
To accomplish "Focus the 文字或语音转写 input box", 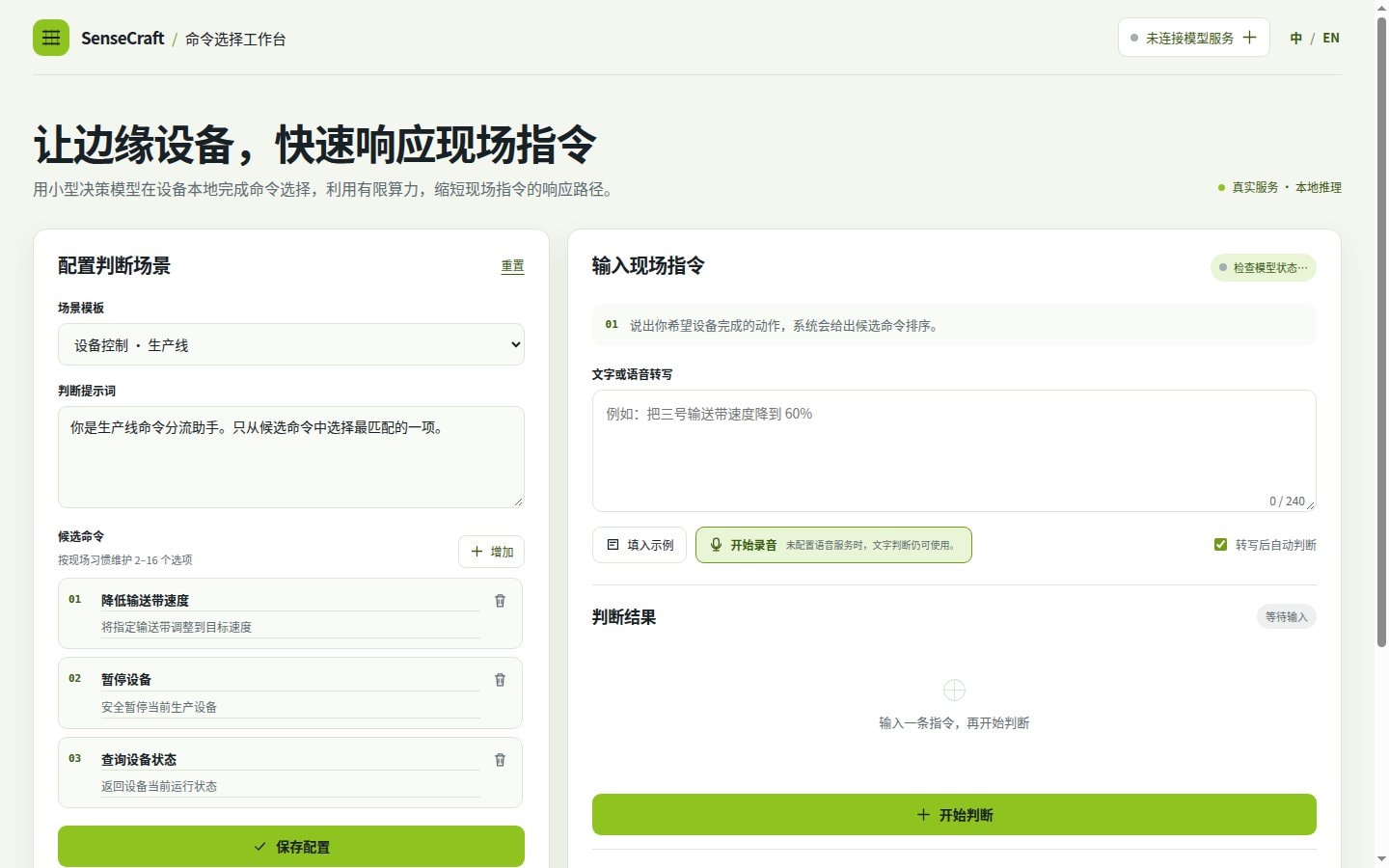I will click(954, 450).
